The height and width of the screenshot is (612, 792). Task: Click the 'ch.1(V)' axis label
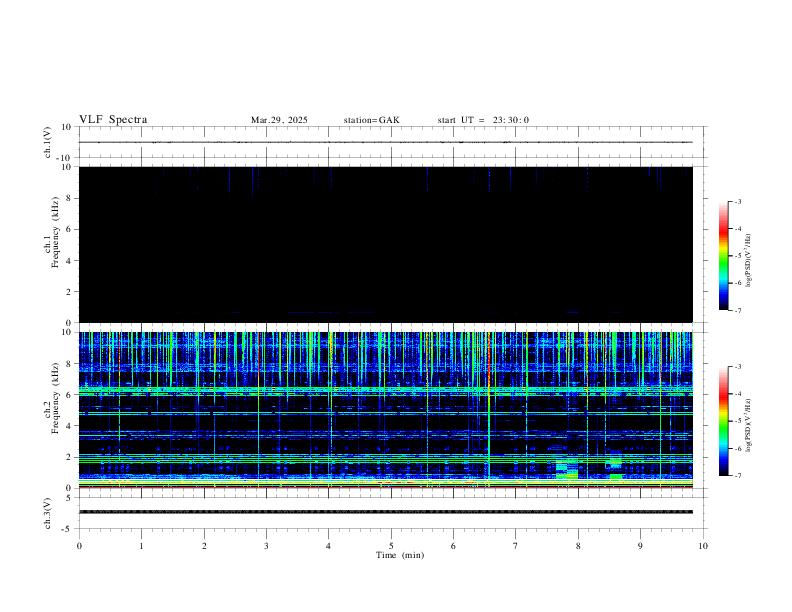click(x=48, y=142)
